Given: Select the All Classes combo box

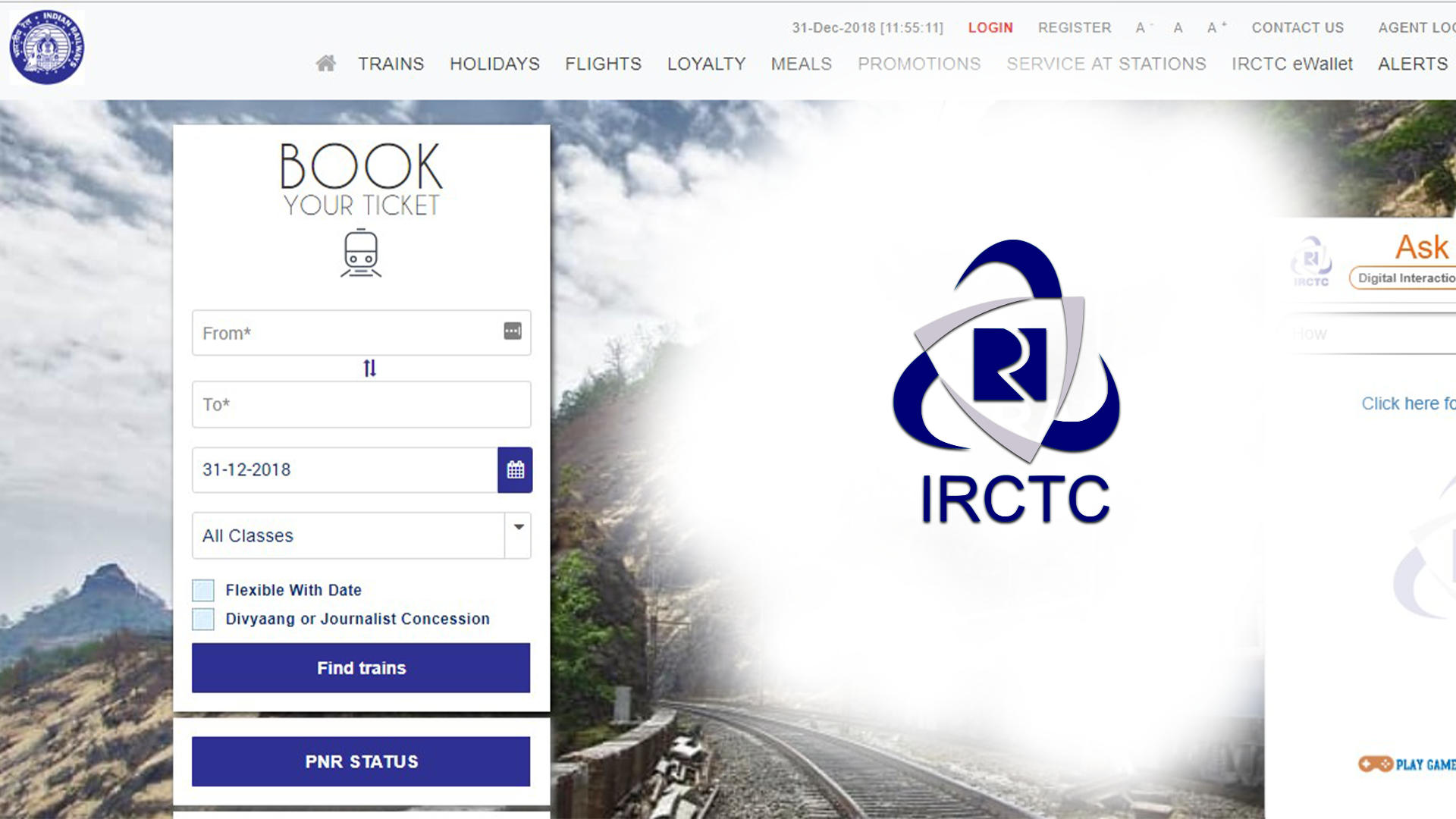Looking at the screenshot, I should click(x=361, y=535).
